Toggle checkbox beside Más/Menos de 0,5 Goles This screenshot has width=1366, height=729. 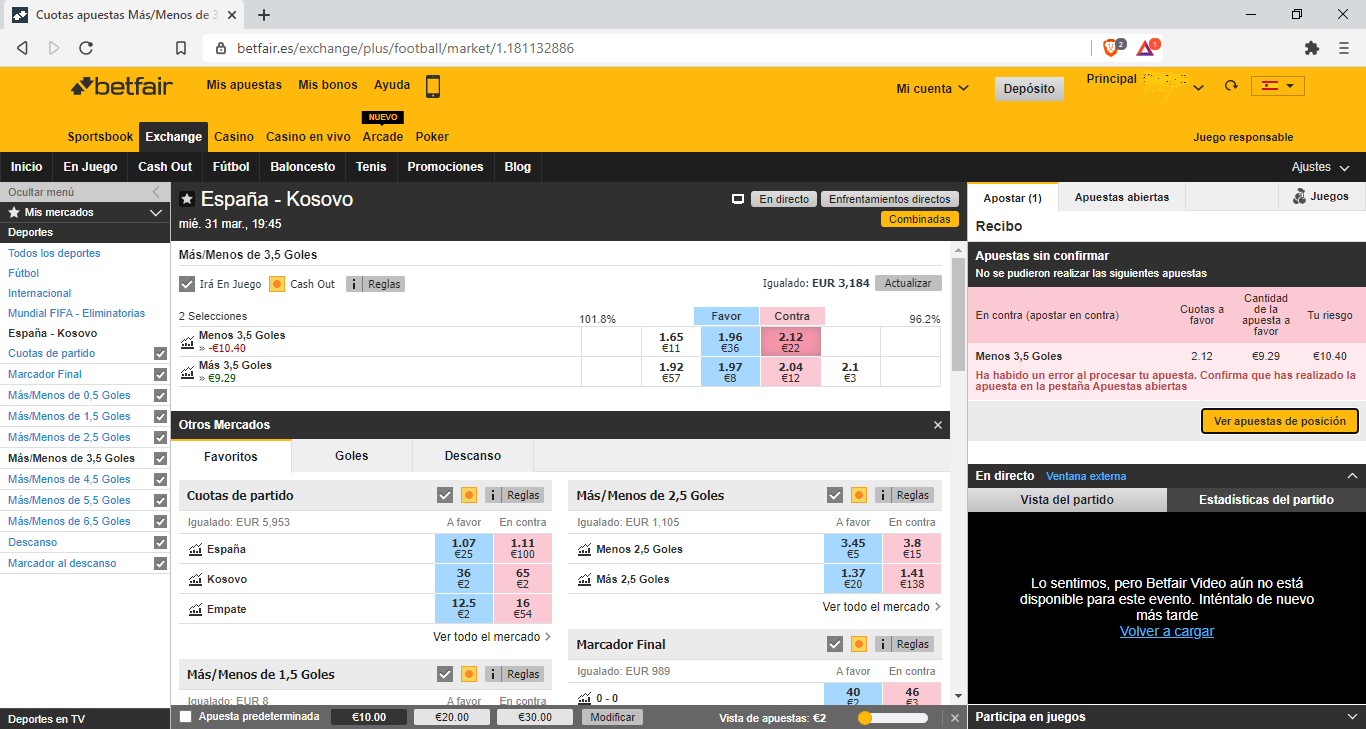pyautogui.click(x=160, y=395)
